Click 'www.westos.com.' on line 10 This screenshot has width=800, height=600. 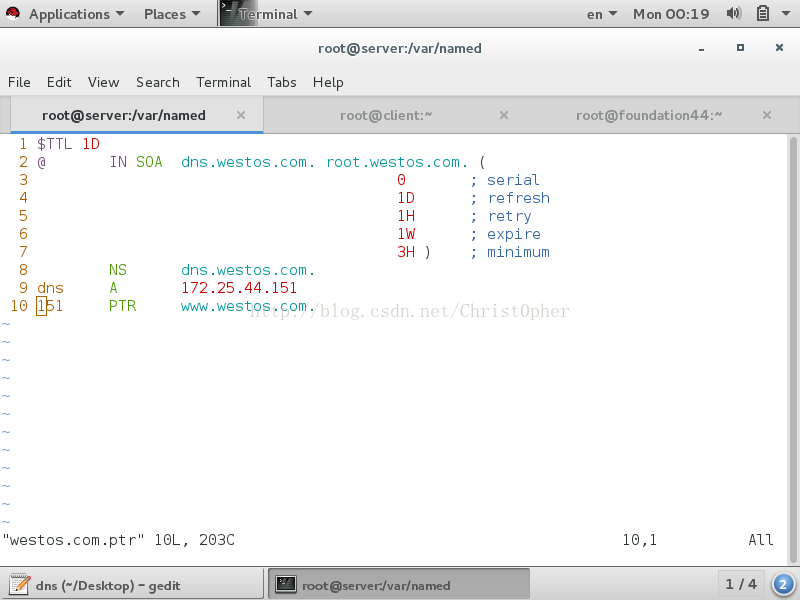pyautogui.click(x=248, y=306)
